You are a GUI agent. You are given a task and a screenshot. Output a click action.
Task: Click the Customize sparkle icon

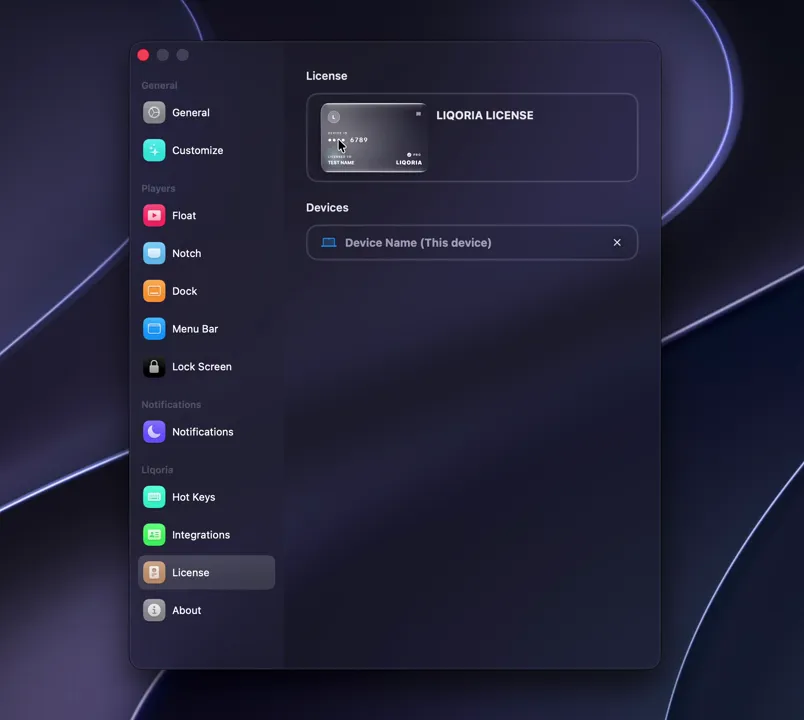[x=154, y=150]
